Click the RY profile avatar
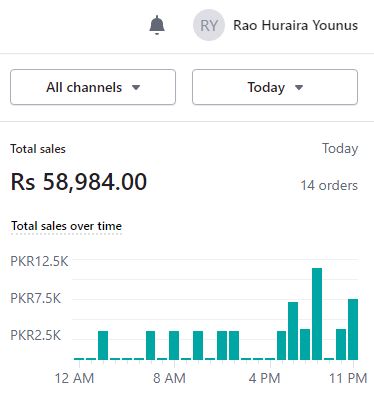Screen dimensions: 374x412 [x=209, y=25]
